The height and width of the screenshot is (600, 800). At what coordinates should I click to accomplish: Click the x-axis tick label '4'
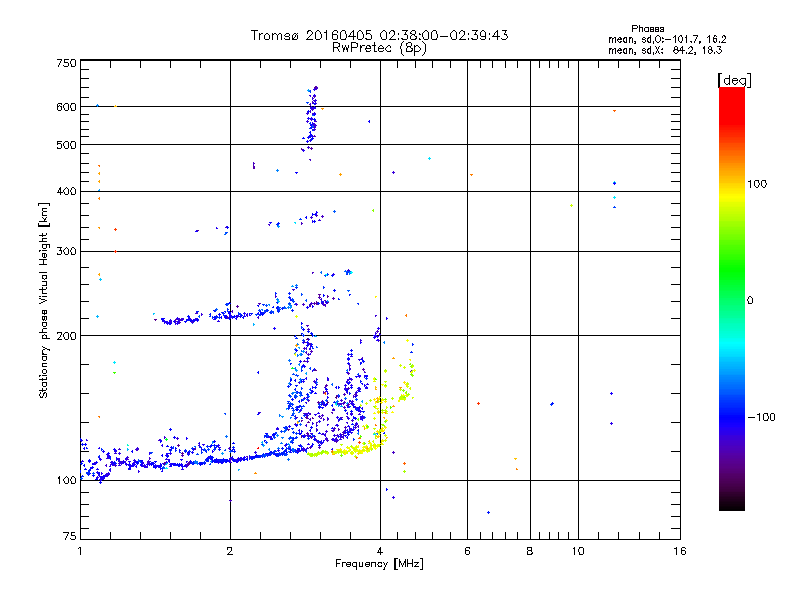[380, 551]
